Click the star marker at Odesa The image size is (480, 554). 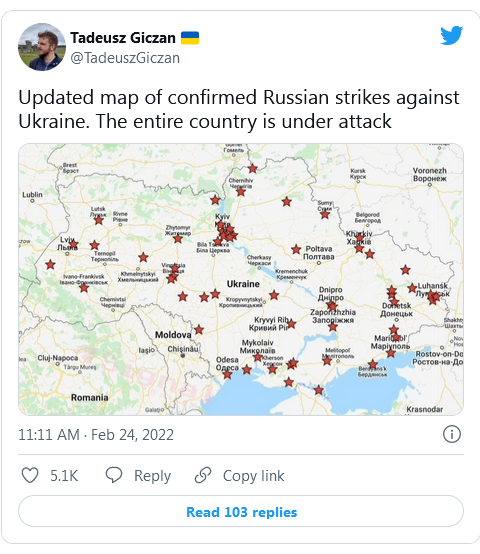pyautogui.click(x=227, y=374)
